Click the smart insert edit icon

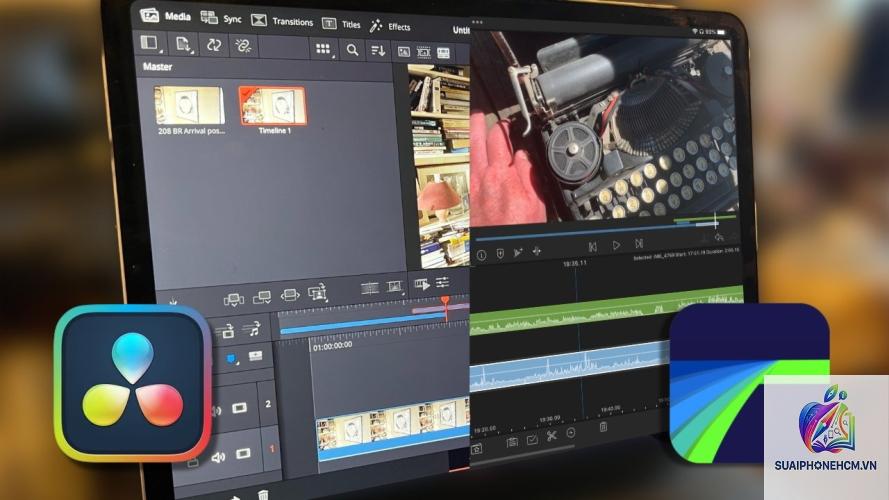(233, 299)
